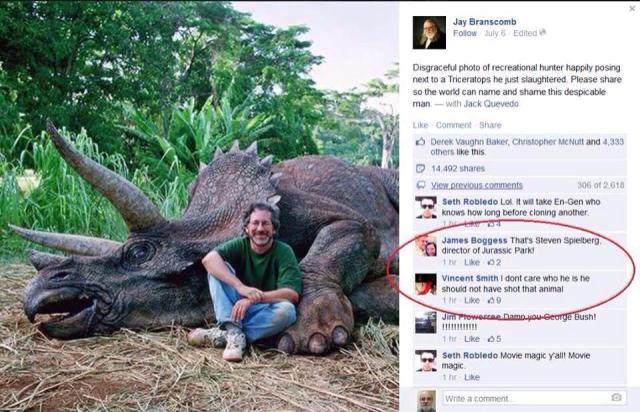Open the post privacy globe icon
Screen dimensions: 640x412
543,33
